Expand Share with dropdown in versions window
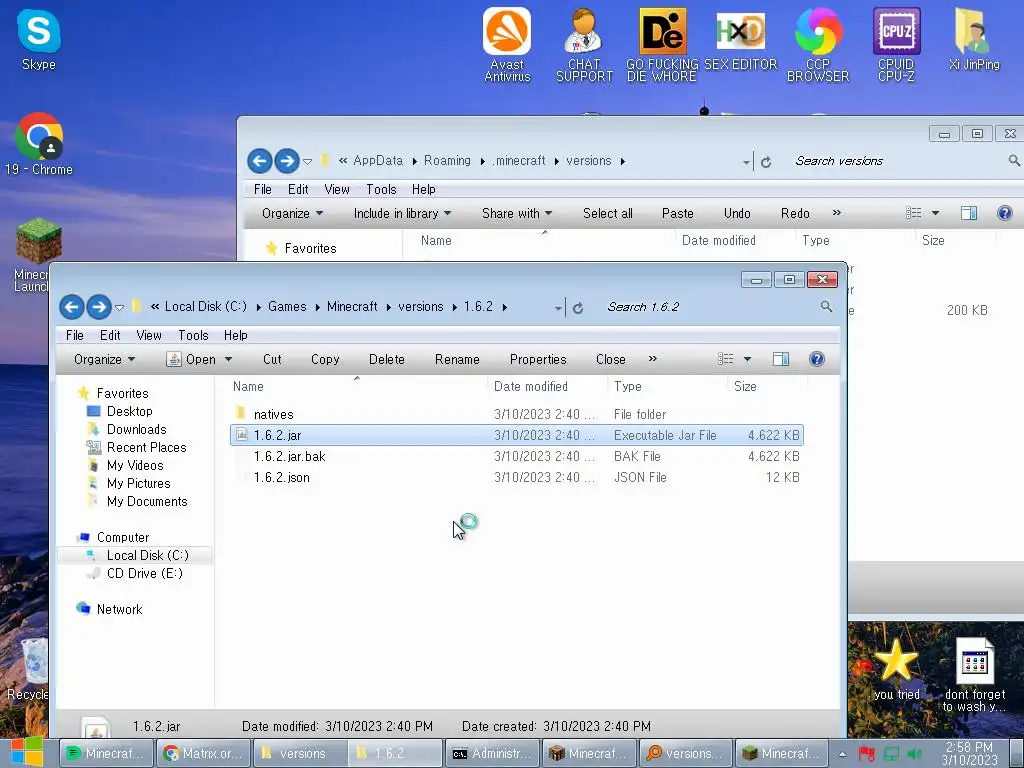This screenshot has width=1024, height=768. [x=517, y=214]
